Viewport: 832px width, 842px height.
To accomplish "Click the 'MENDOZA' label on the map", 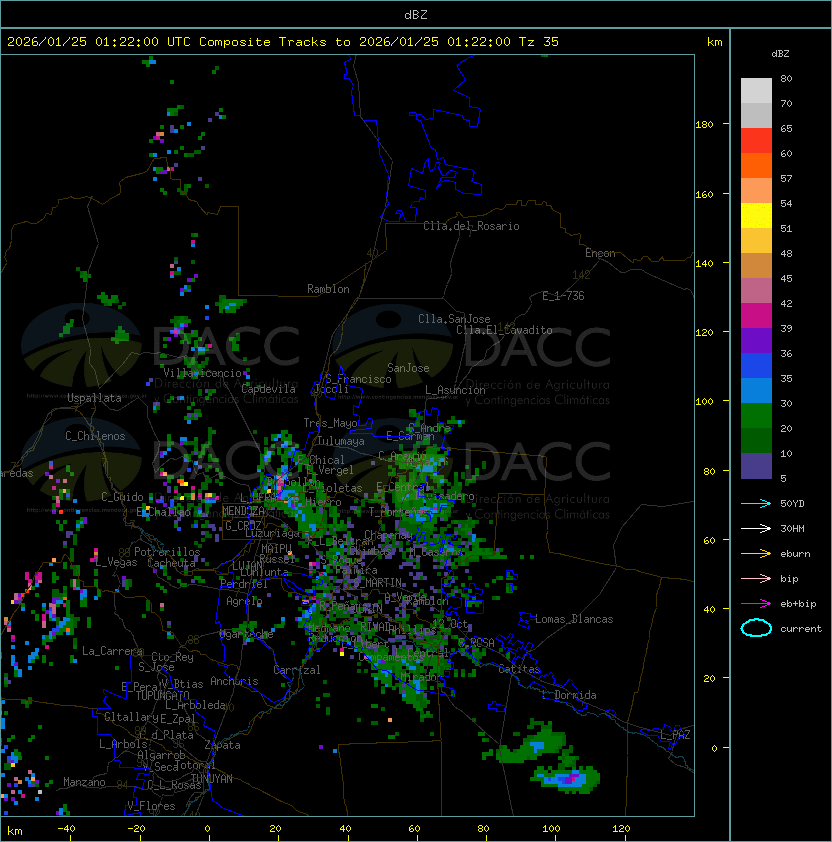I will (243, 511).
